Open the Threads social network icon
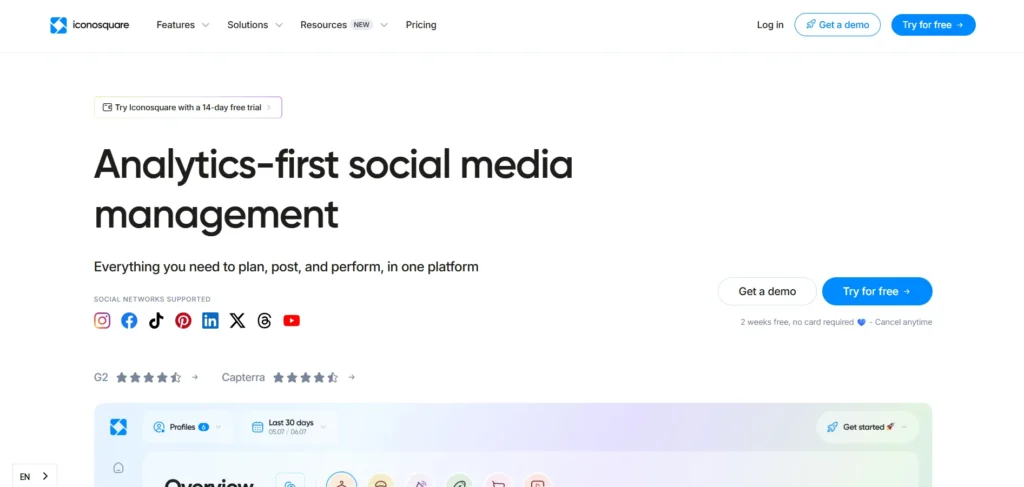The height and width of the screenshot is (487, 1024). coord(264,321)
